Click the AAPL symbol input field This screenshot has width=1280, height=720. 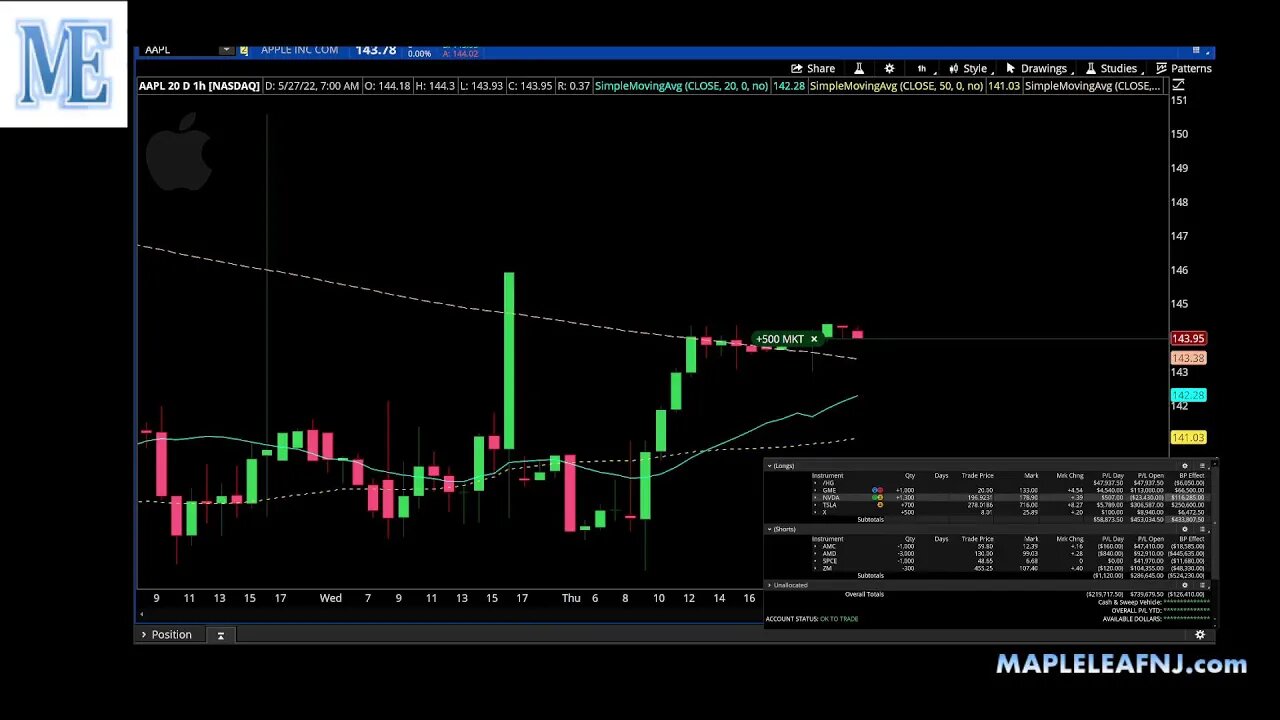pos(178,49)
